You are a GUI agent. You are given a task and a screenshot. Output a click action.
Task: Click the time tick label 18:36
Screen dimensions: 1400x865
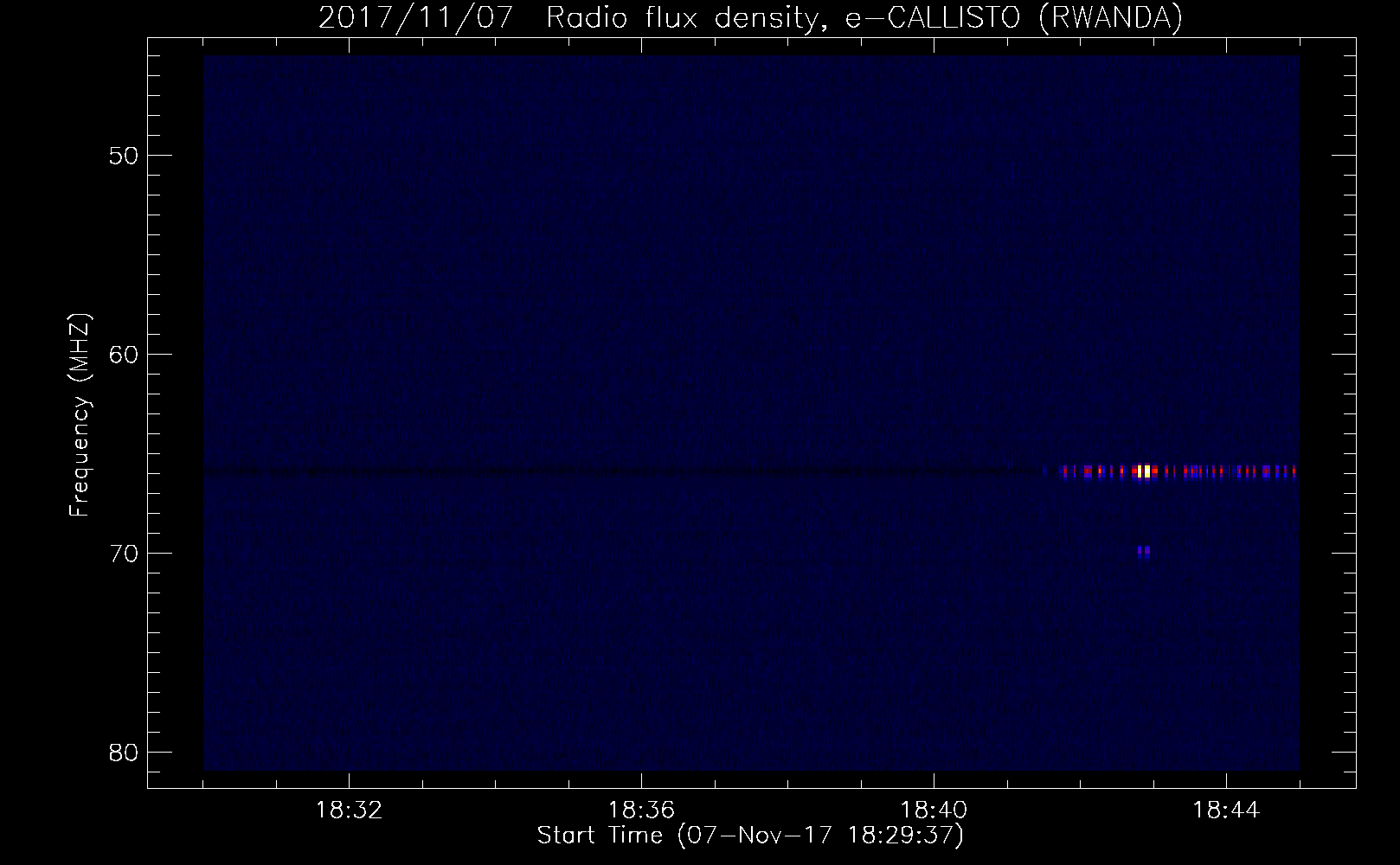point(641,811)
